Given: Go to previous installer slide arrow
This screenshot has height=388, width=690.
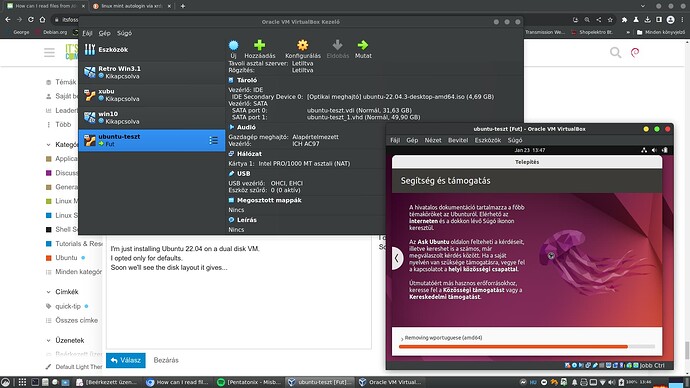Looking at the screenshot, I should click(397, 258).
